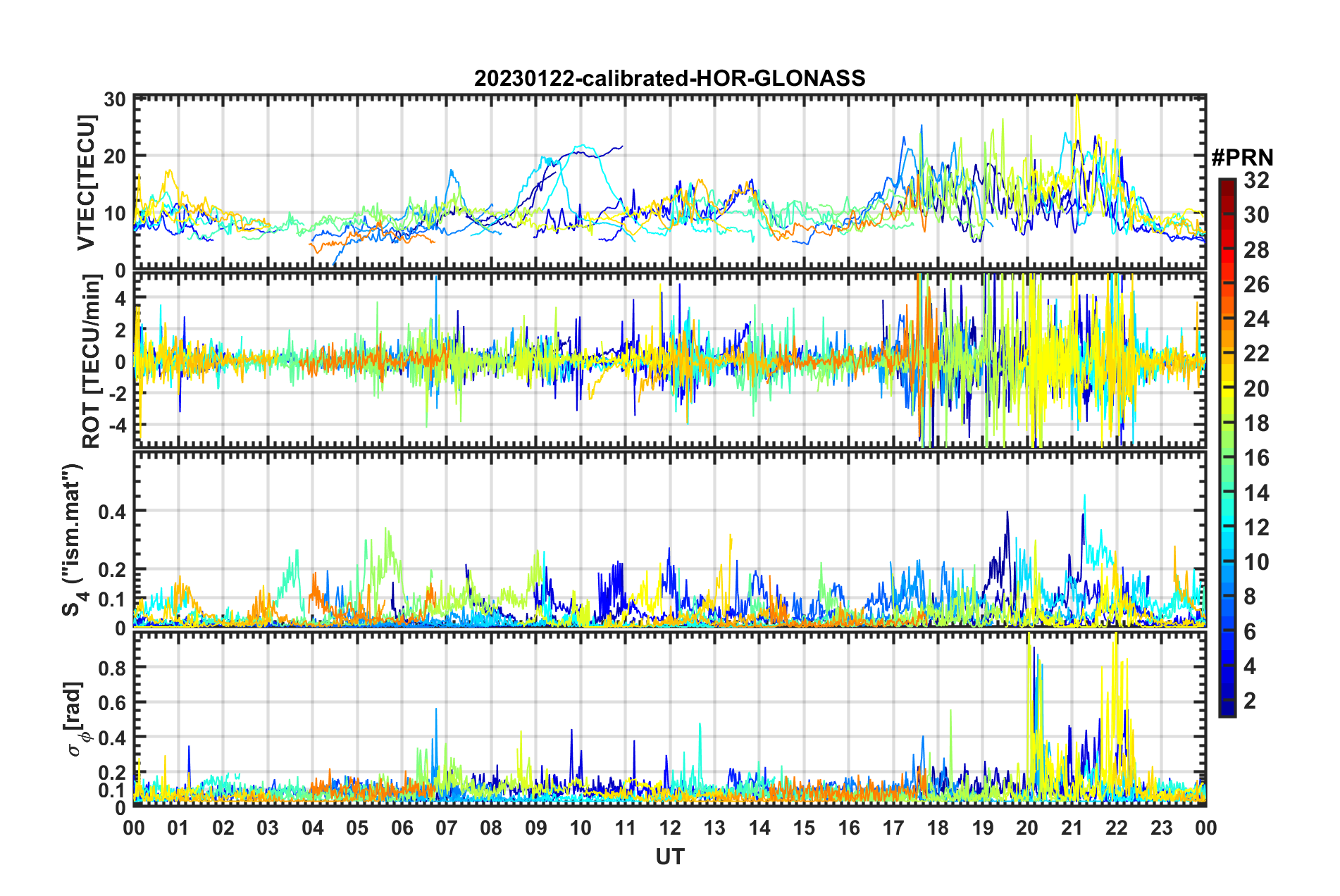Select UT hour label 07

pyautogui.click(x=447, y=828)
